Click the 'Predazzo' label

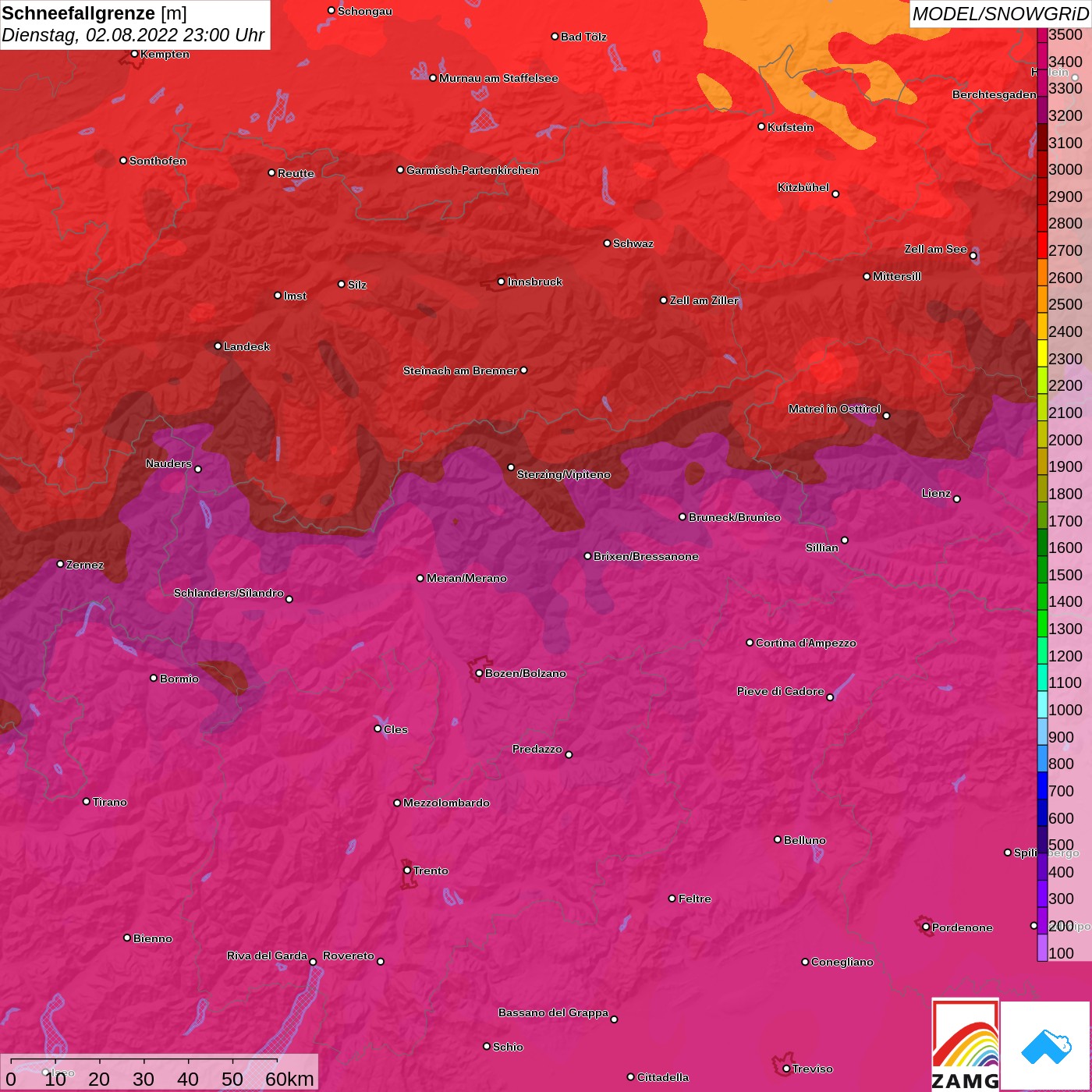click(x=537, y=749)
